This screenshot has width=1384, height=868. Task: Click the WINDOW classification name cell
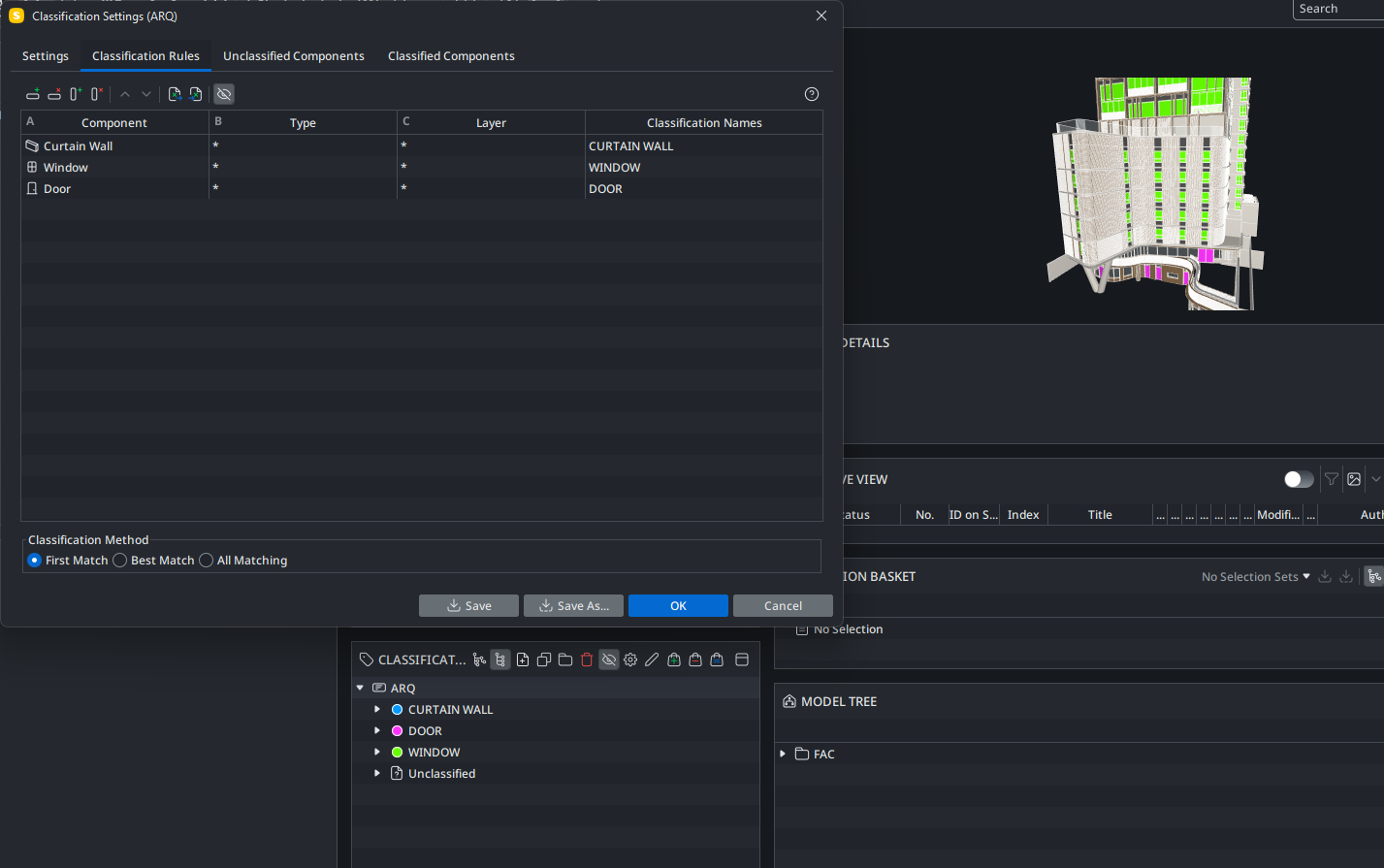(x=704, y=168)
